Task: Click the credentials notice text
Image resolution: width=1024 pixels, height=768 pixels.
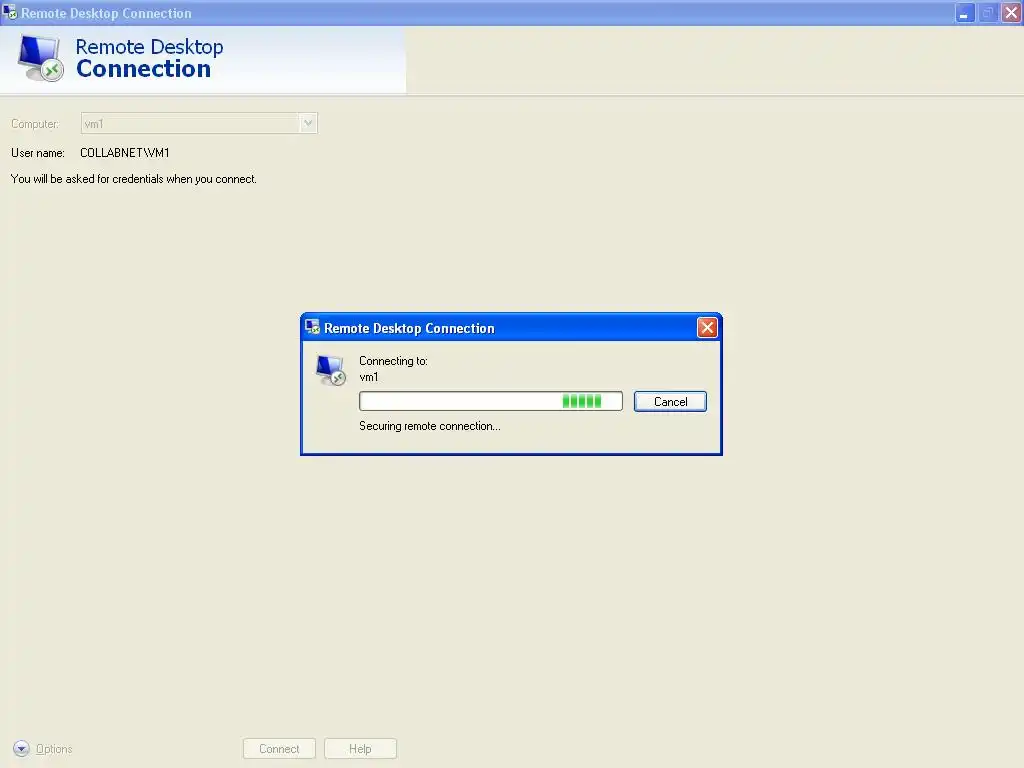Action: tap(134, 179)
